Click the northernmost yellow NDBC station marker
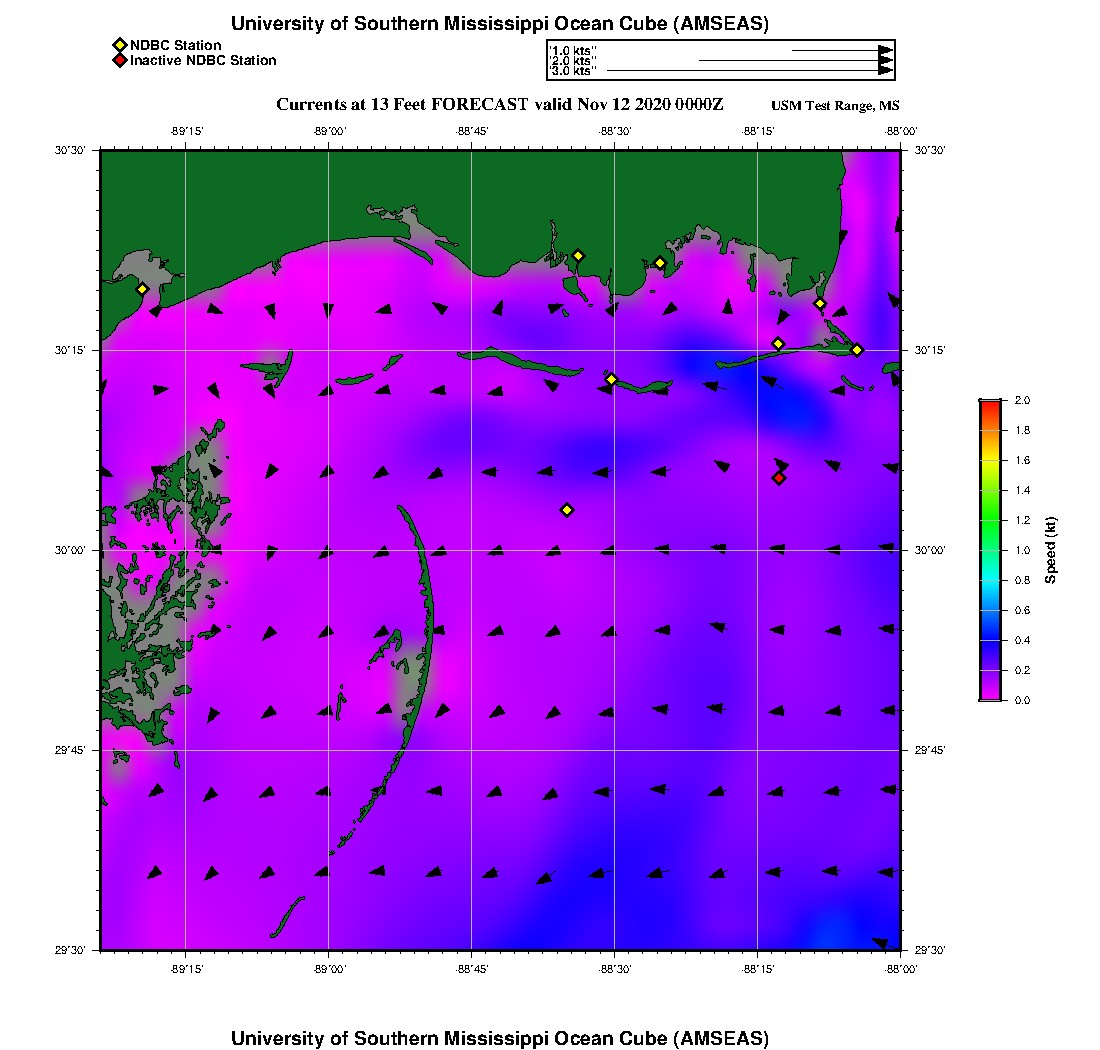The height and width of the screenshot is (1050, 1100). (578, 255)
